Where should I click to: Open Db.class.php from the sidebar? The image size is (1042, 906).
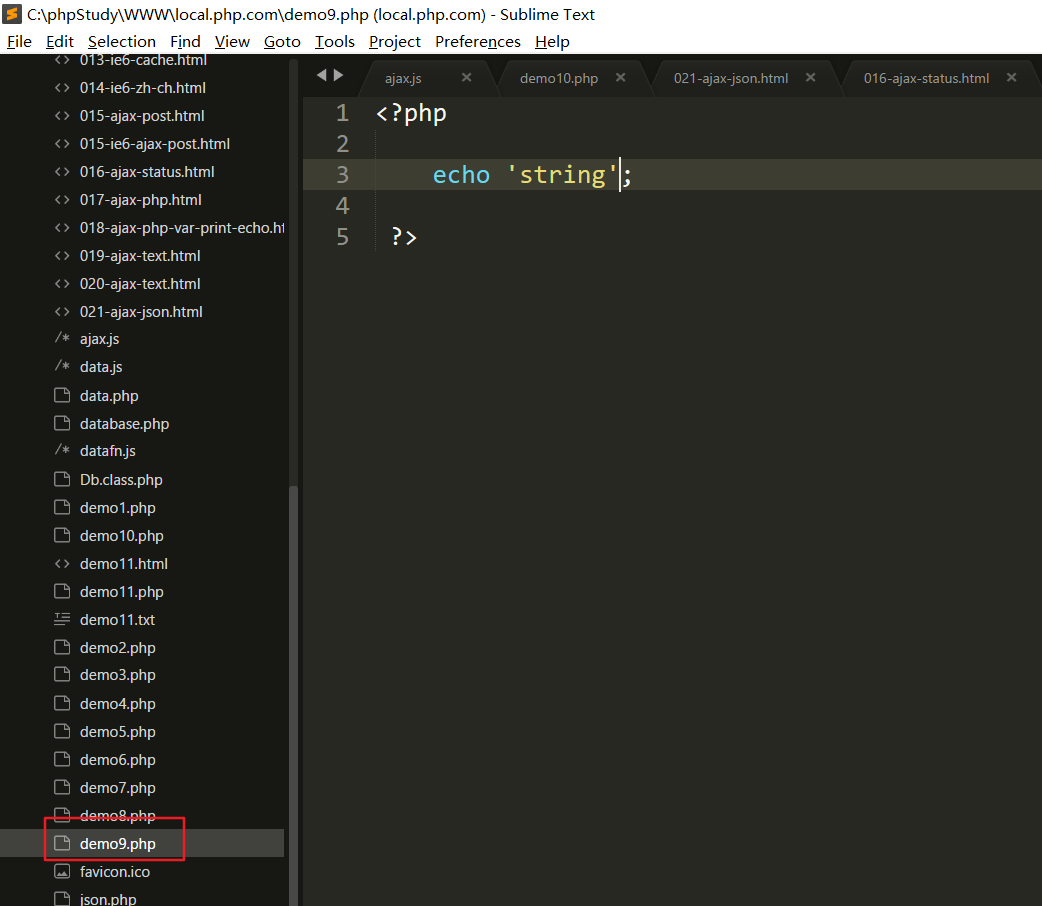[121, 480]
